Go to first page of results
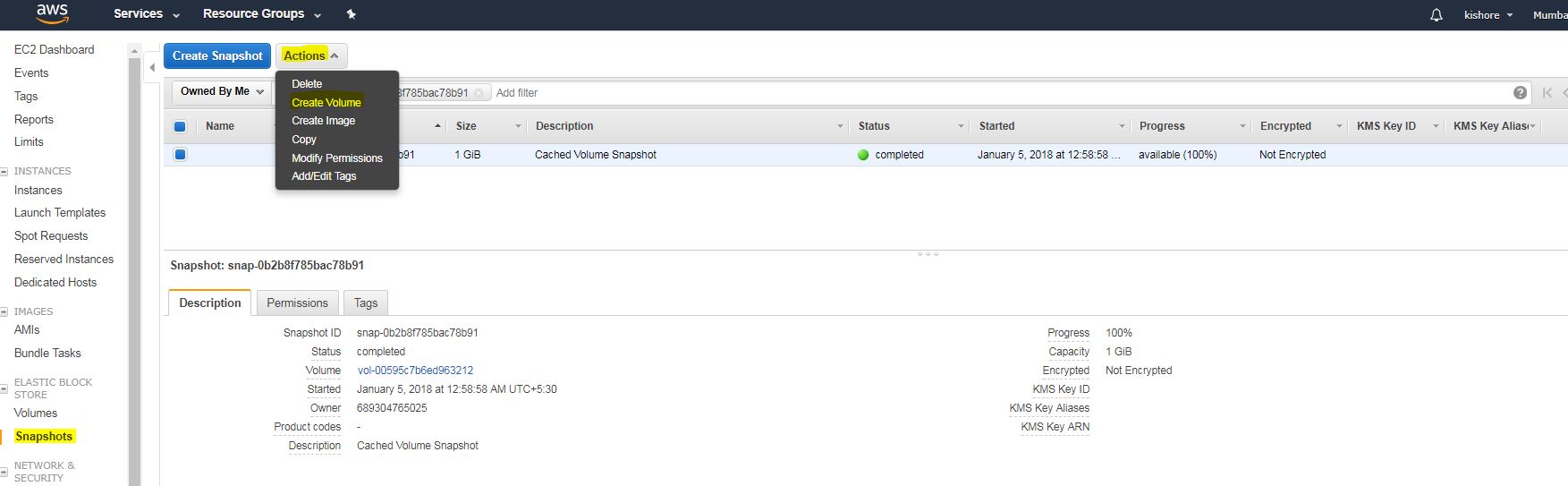Screen dimensions: 1568x486 coord(1547,93)
